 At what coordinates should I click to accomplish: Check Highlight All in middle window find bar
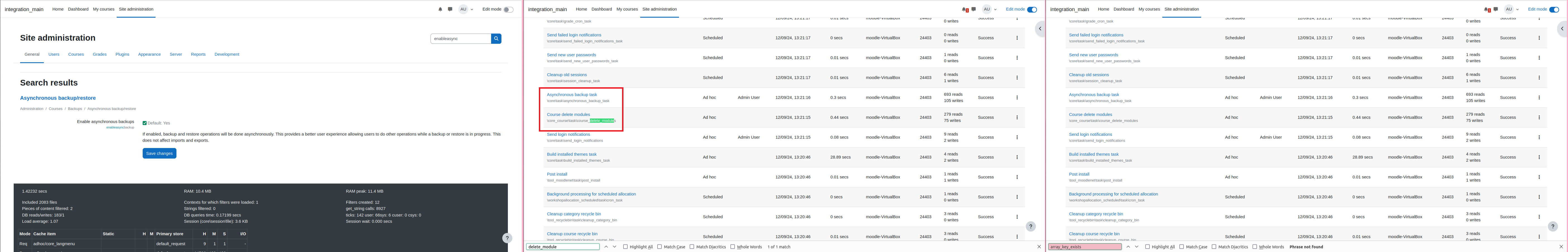coord(625,246)
